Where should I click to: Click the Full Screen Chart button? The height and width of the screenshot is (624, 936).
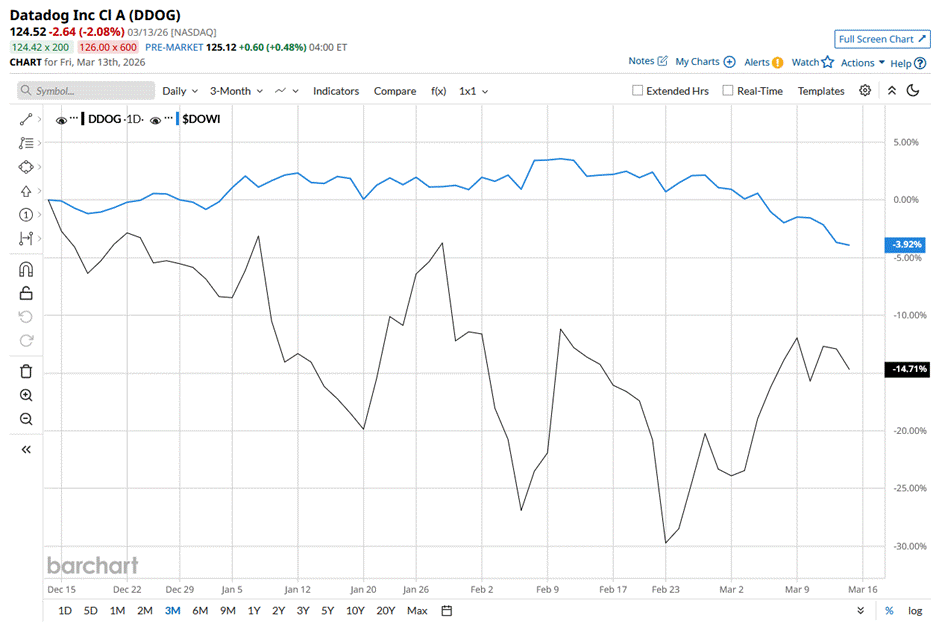[x=882, y=39]
